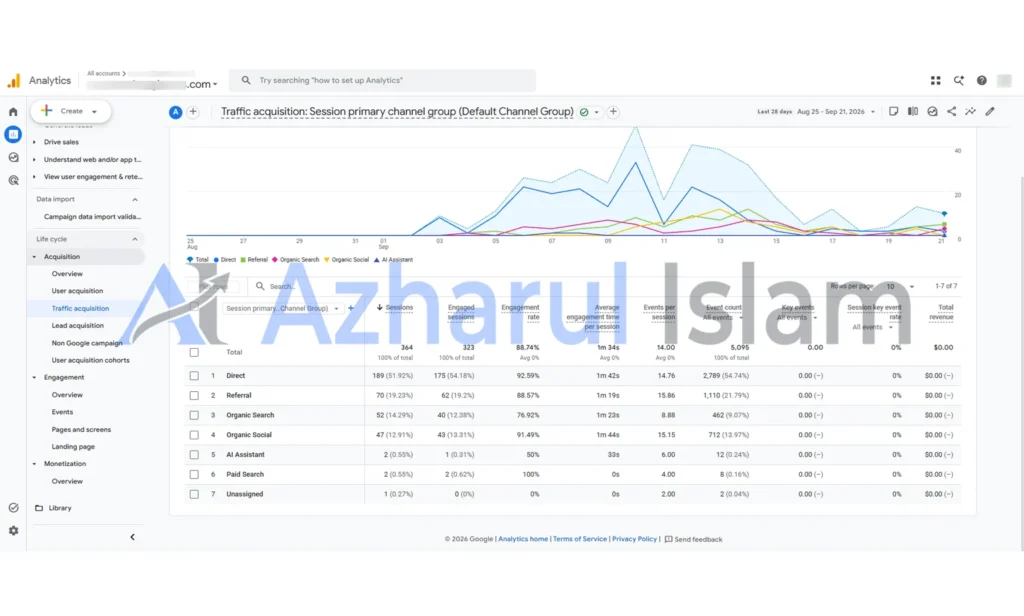Open the User acquisition report
The width and height of the screenshot is (1024, 616).
point(77,291)
